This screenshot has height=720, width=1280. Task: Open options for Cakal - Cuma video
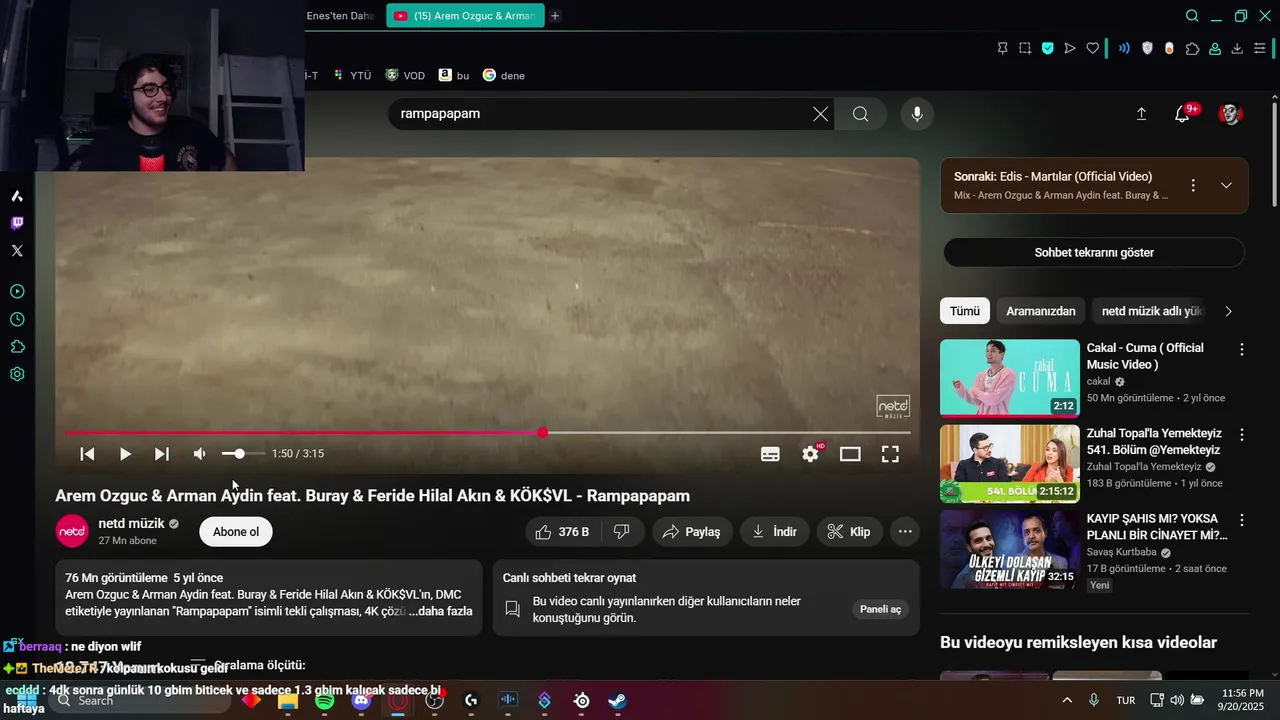tap(1242, 350)
